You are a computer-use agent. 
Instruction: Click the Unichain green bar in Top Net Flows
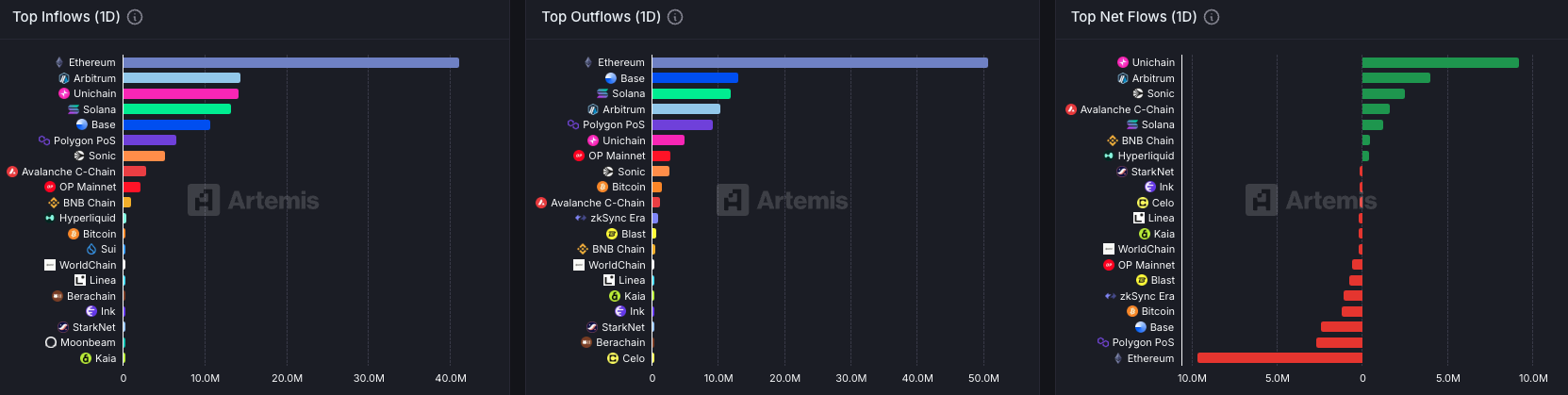coord(1441,62)
